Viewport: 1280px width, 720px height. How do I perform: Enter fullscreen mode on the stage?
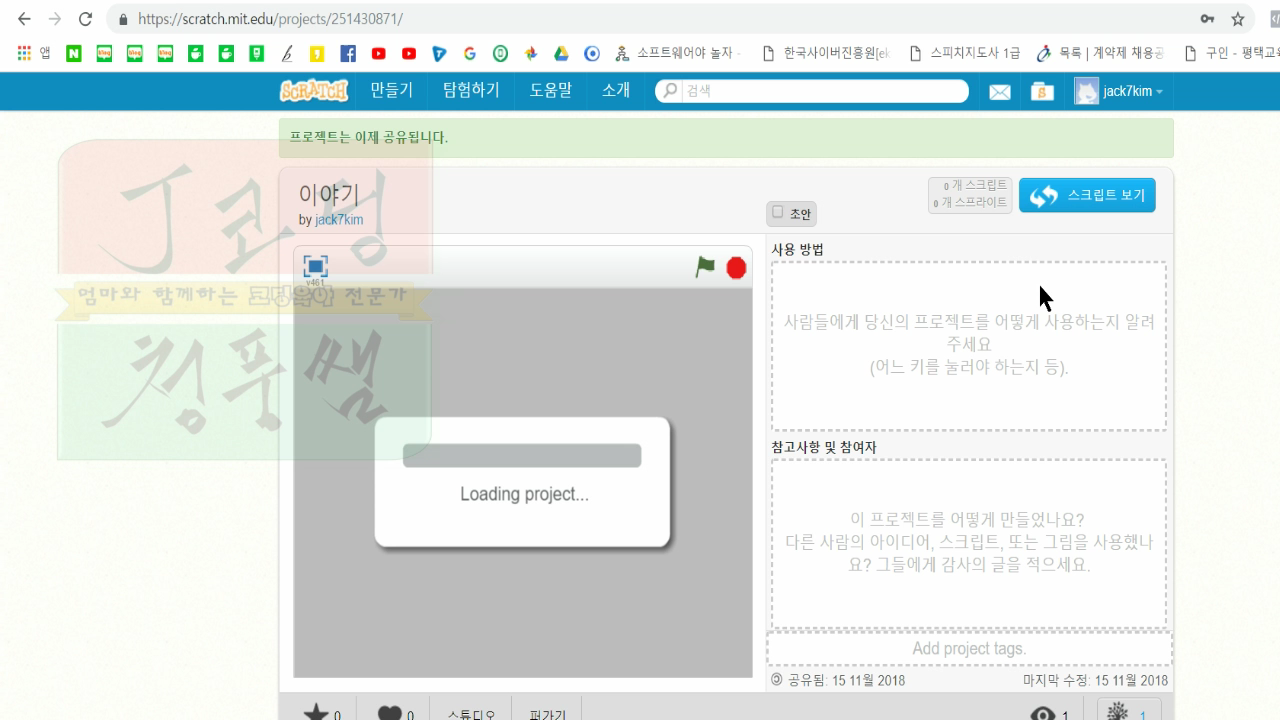pos(313,267)
